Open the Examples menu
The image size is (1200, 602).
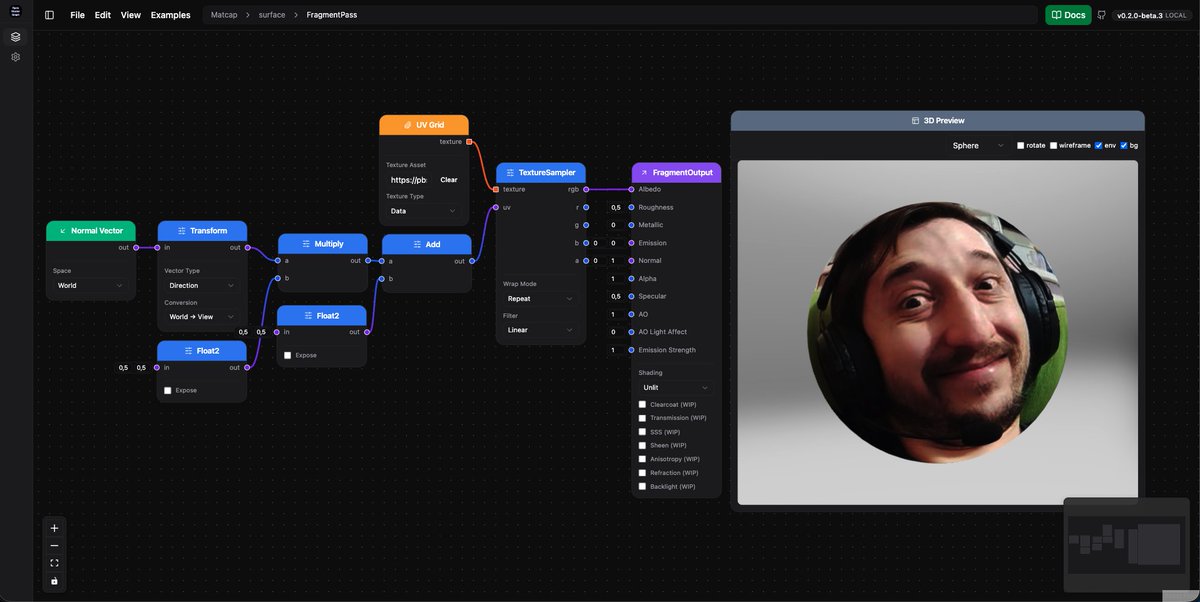click(x=171, y=15)
